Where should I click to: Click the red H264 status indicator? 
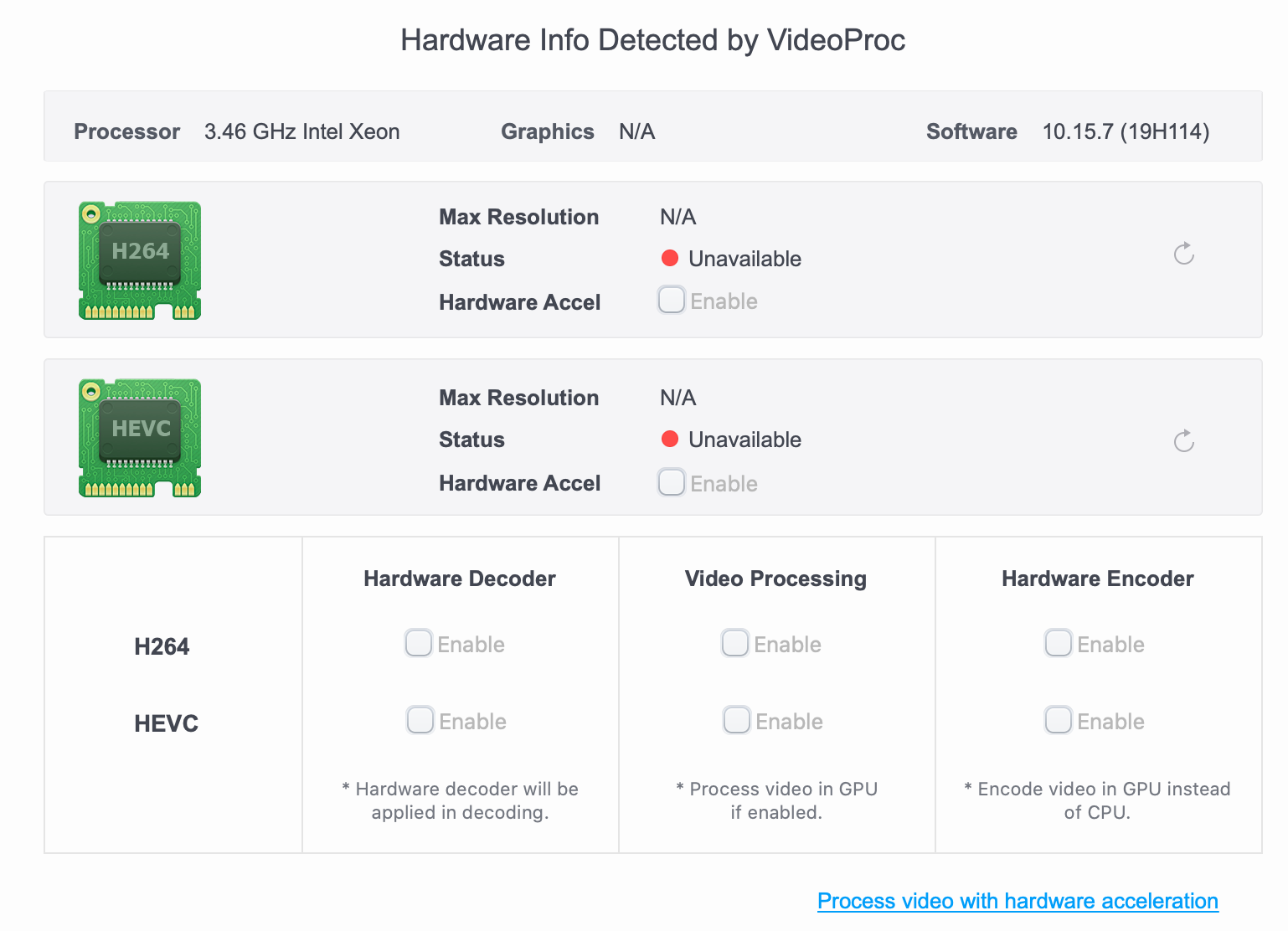point(670,258)
